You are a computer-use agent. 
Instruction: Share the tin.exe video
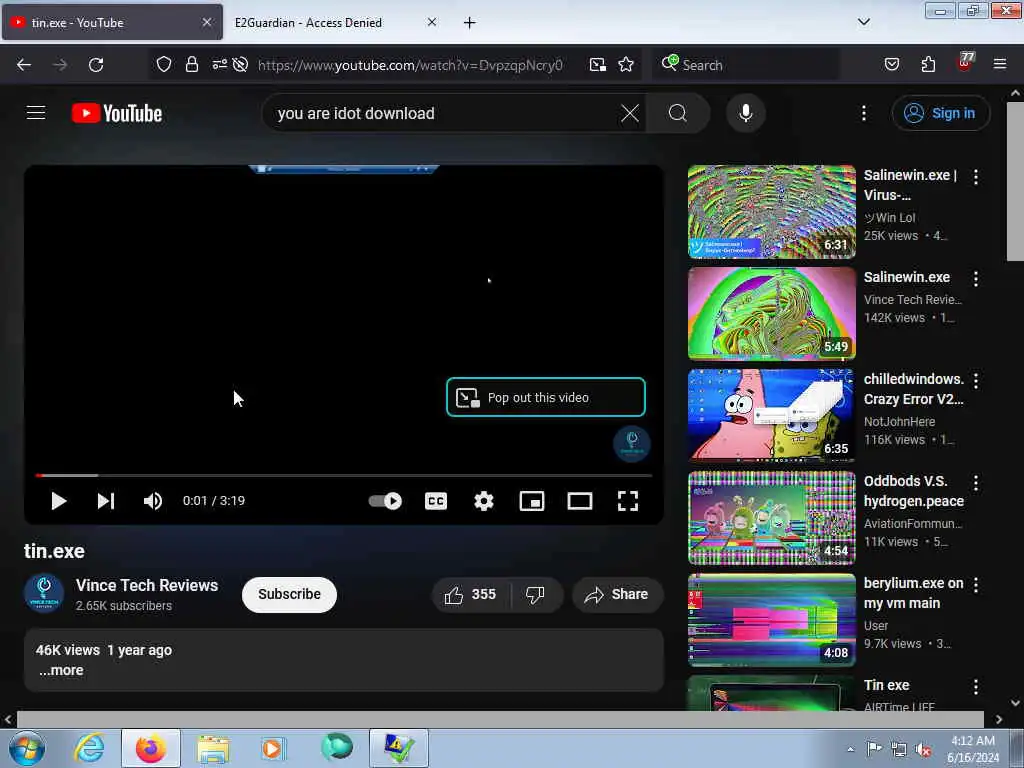[617, 594]
